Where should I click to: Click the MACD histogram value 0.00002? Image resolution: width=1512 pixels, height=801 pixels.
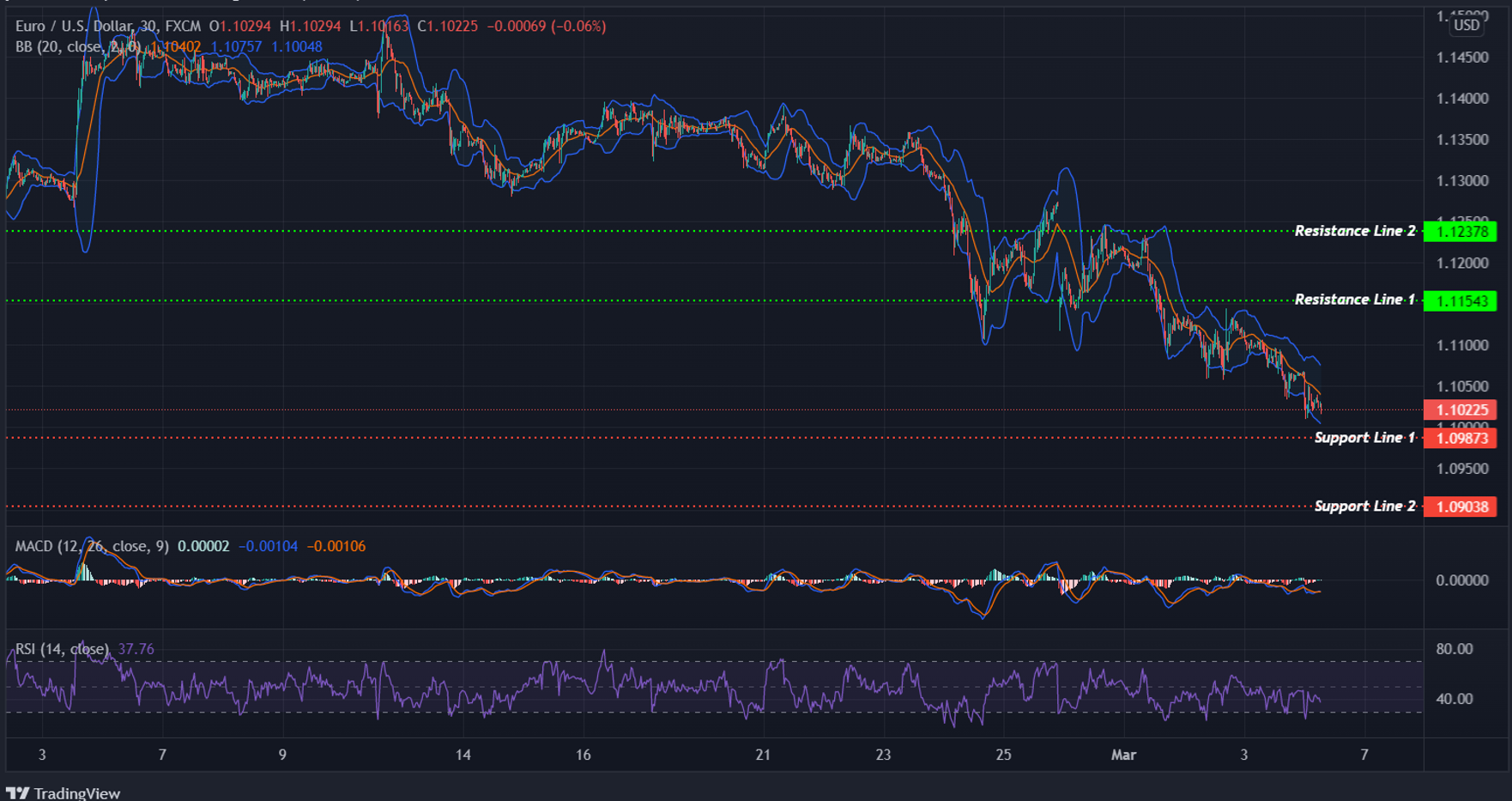click(203, 545)
